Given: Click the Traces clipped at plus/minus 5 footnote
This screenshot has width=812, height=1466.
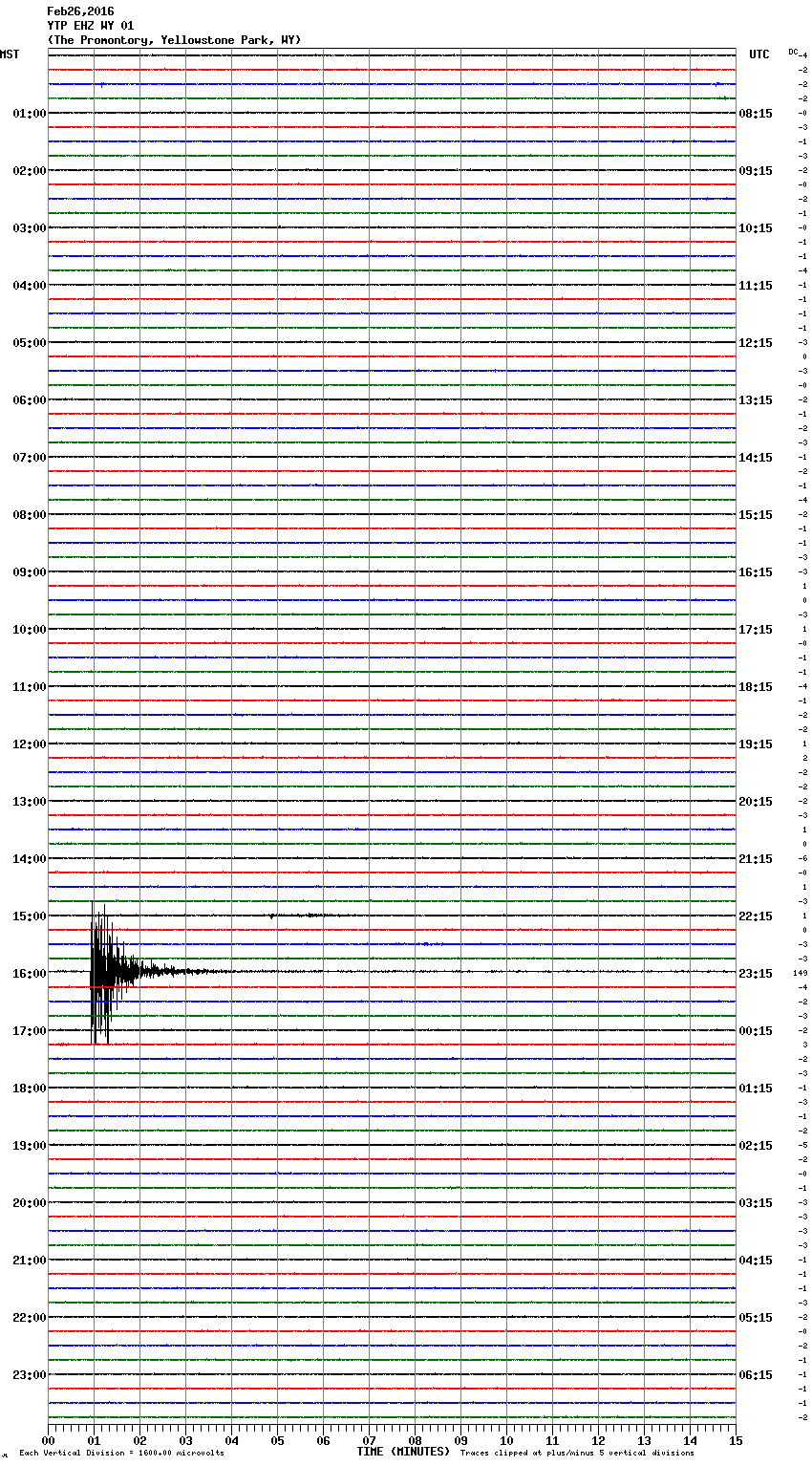Looking at the screenshot, I should [577, 1453].
